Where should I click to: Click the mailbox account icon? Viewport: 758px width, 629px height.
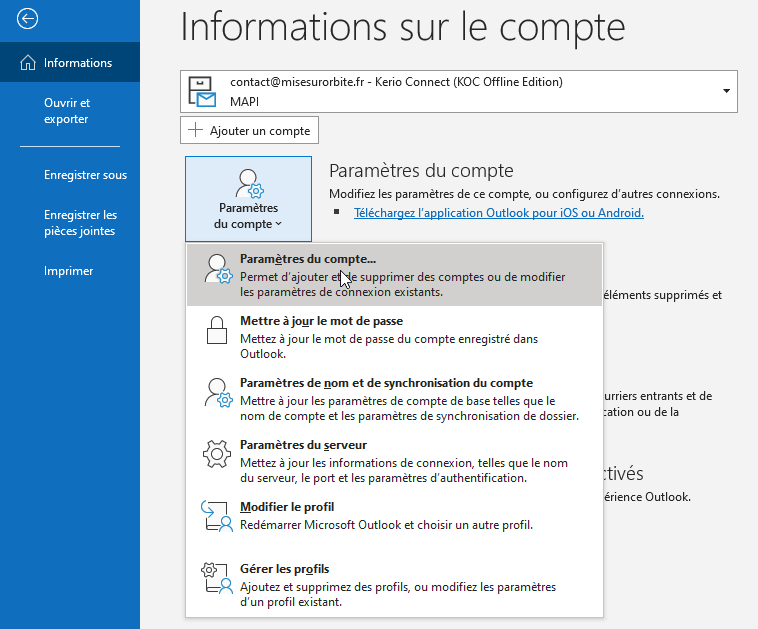tap(203, 92)
